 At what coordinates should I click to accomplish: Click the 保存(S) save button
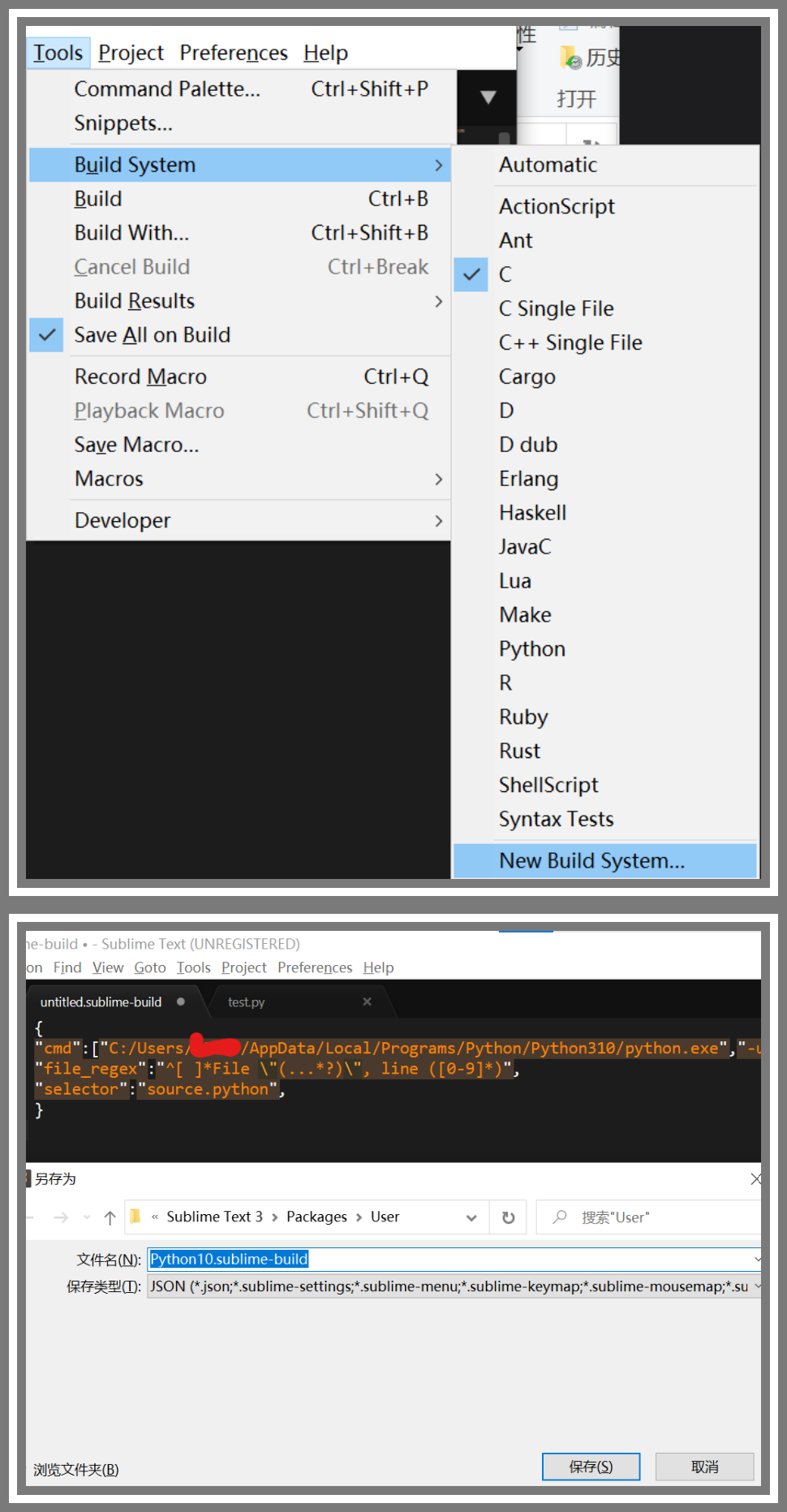[x=591, y=1467]
